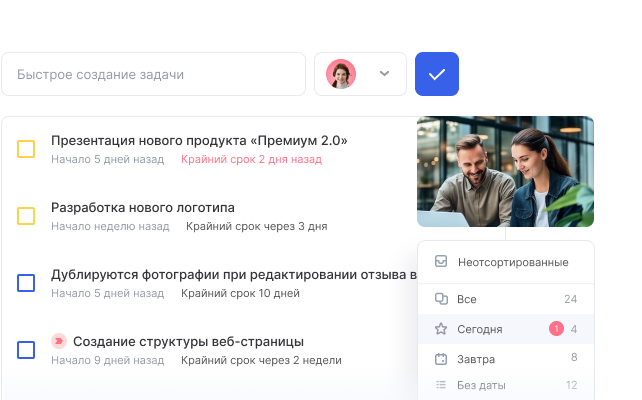The width and height of the screenshot is (642, 400).
Task: Mark Разработка нового логотипа as done
Action: tap(26, 216)
